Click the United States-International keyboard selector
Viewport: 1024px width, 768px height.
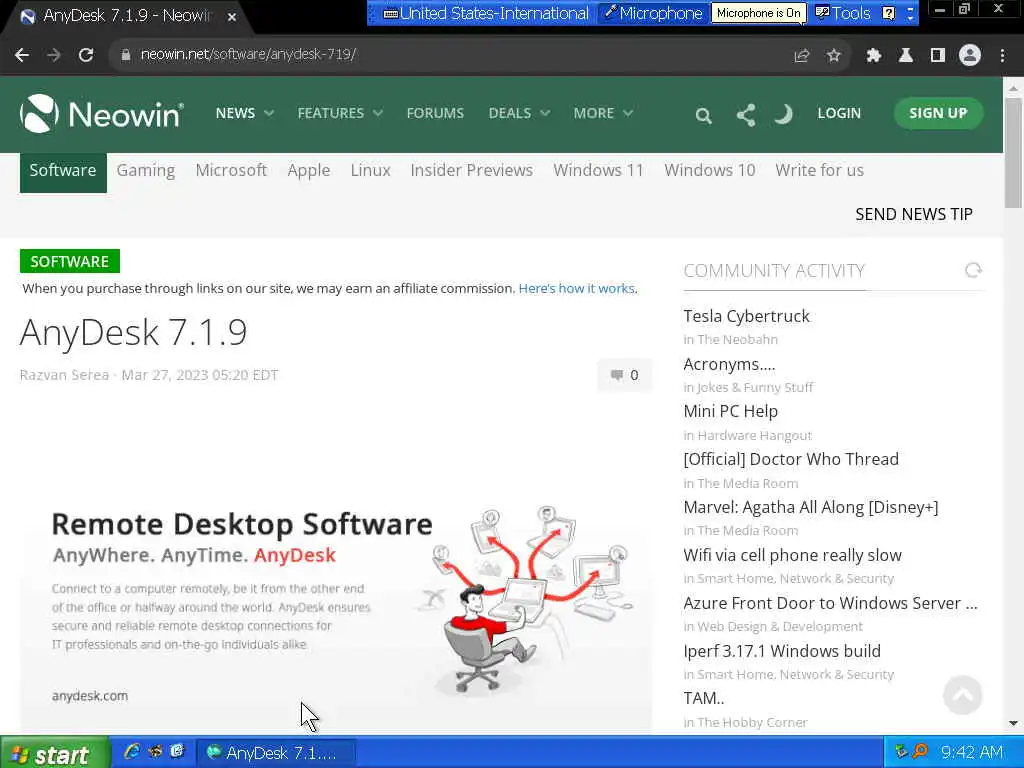point(485,13)
